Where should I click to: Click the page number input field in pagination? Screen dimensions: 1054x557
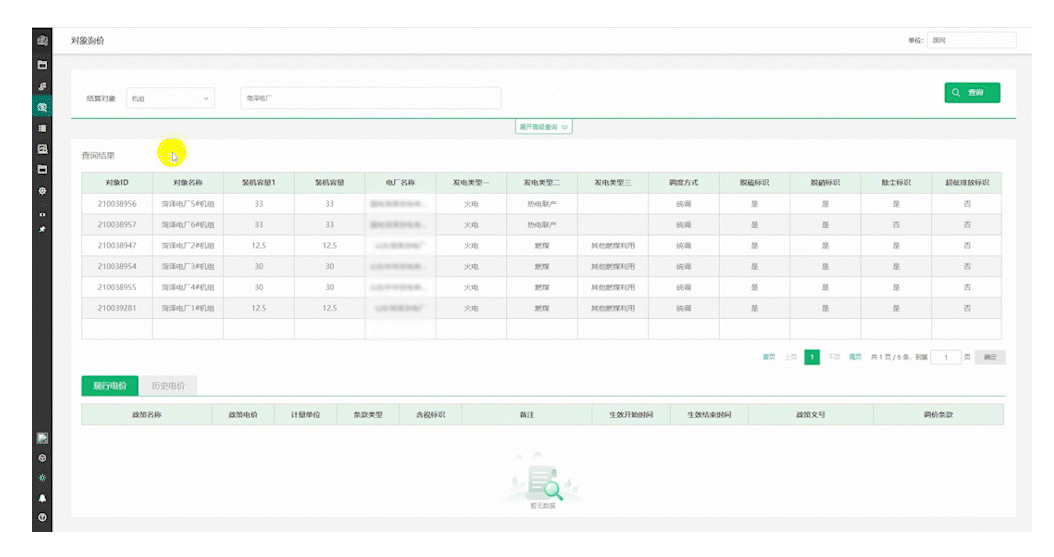tap(945, 357)
